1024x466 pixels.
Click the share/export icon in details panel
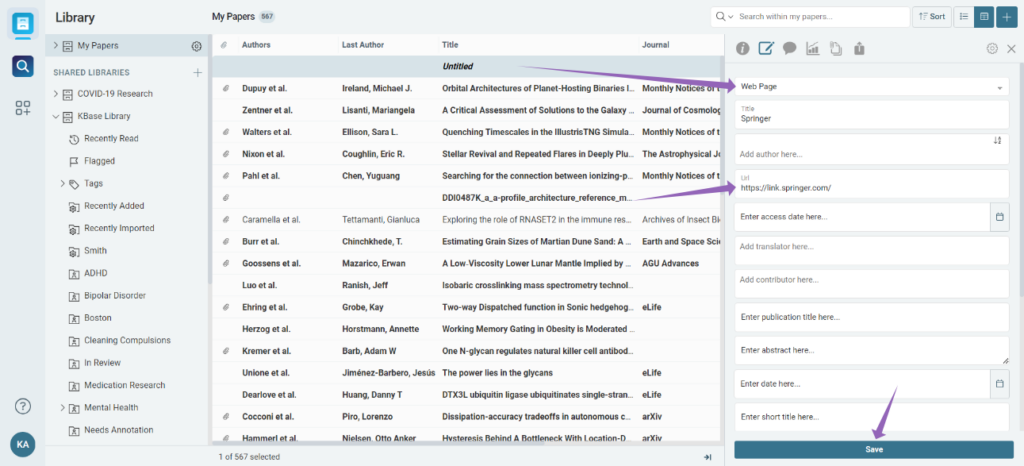859,48
